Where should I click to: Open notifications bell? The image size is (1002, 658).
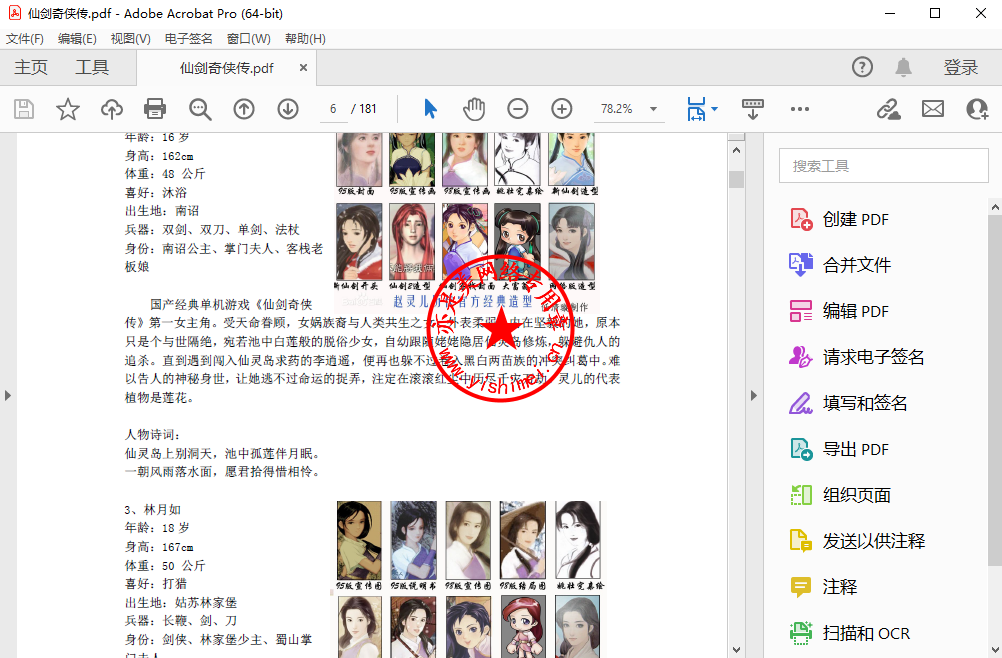tap(903, 67)
